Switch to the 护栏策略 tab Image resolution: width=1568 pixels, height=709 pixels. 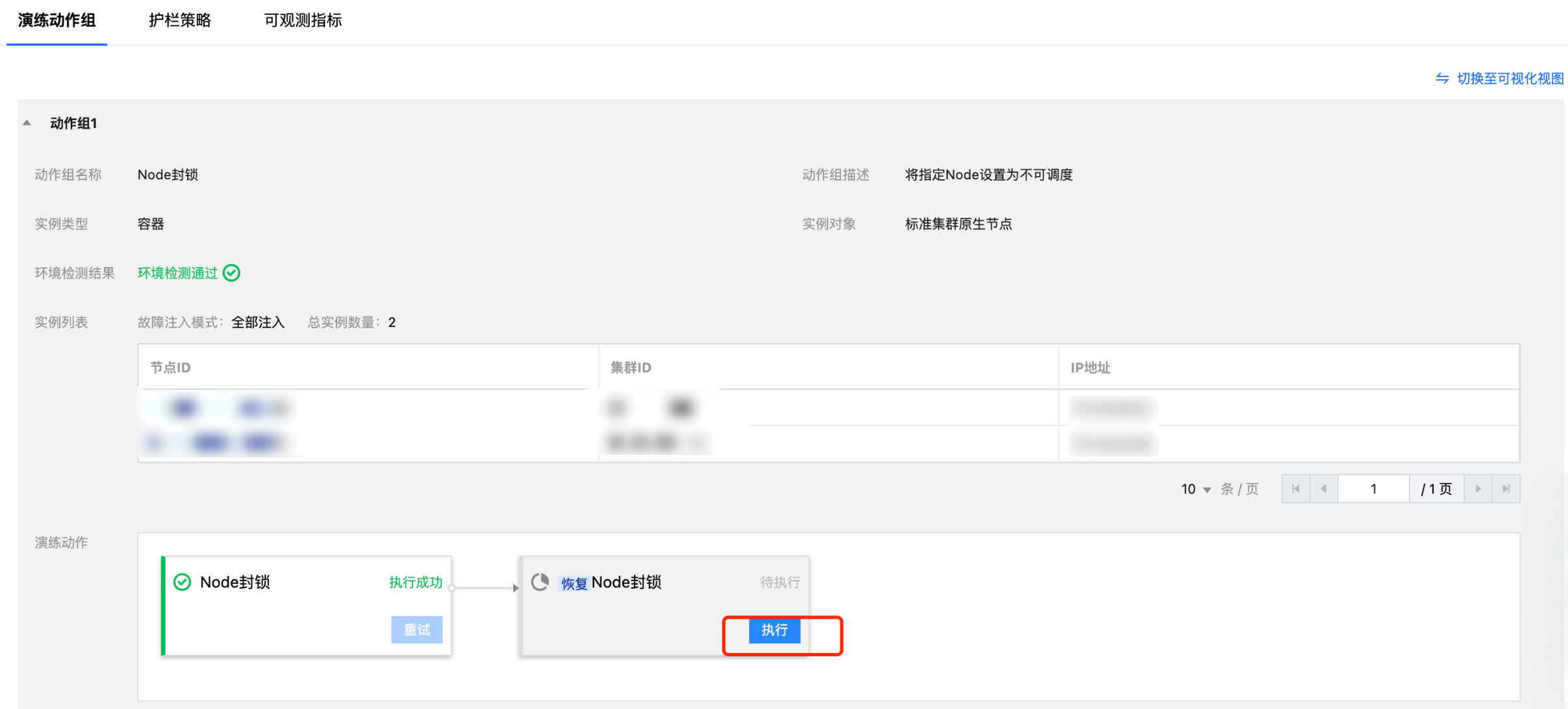point(179,21)
